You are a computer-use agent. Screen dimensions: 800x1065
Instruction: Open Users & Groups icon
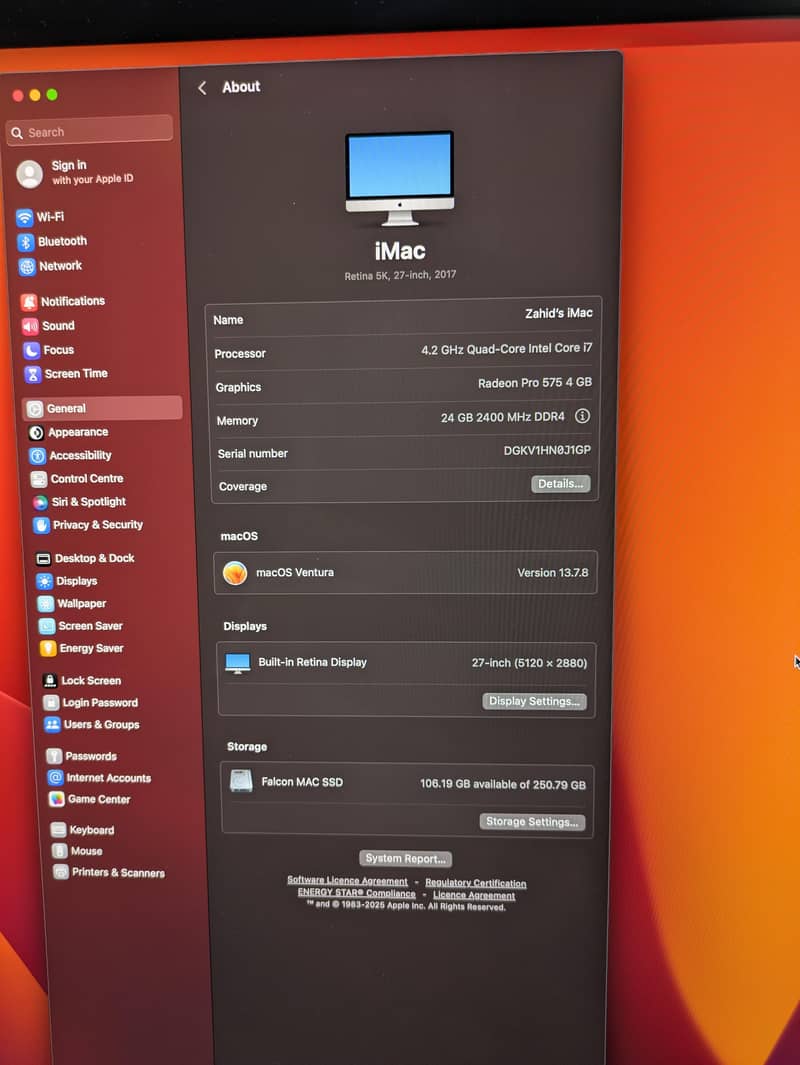(53, 725)
